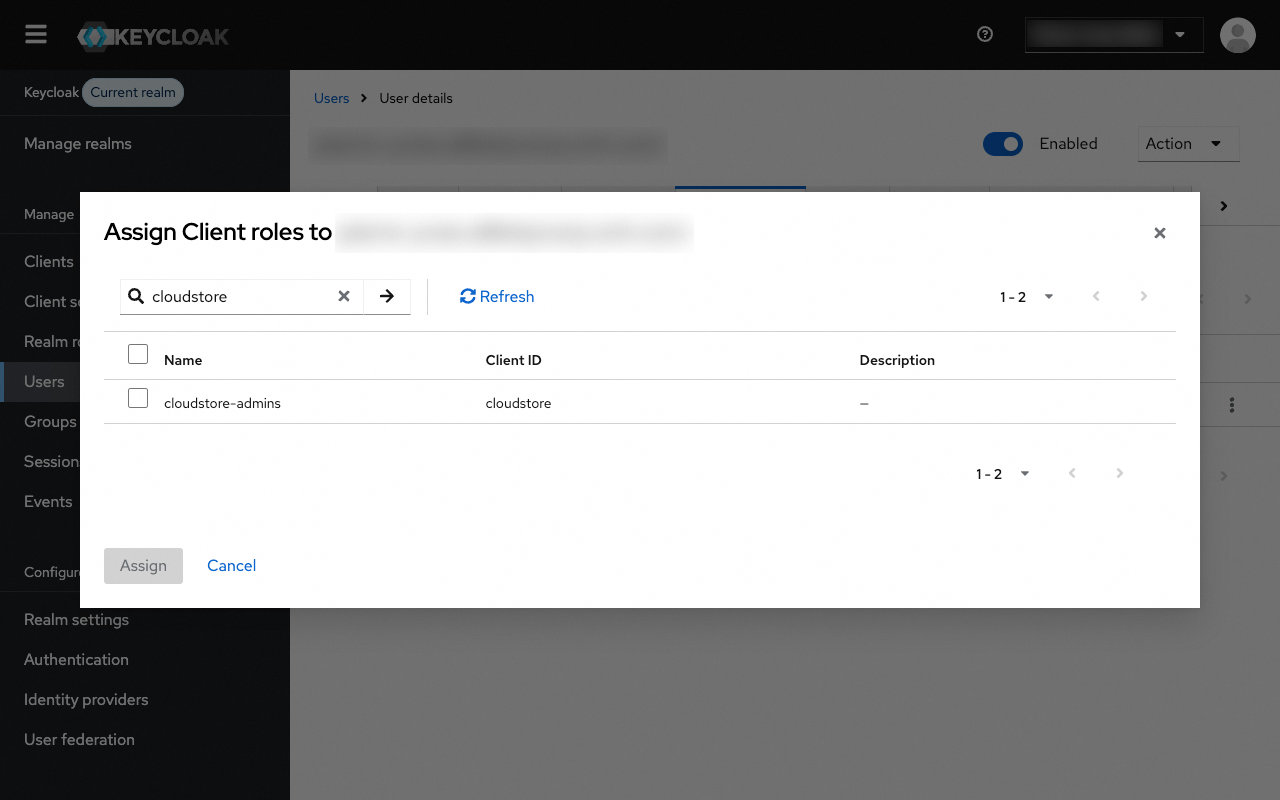Click the user avatar icon

pyautogui.click(x=1237, y=34)
